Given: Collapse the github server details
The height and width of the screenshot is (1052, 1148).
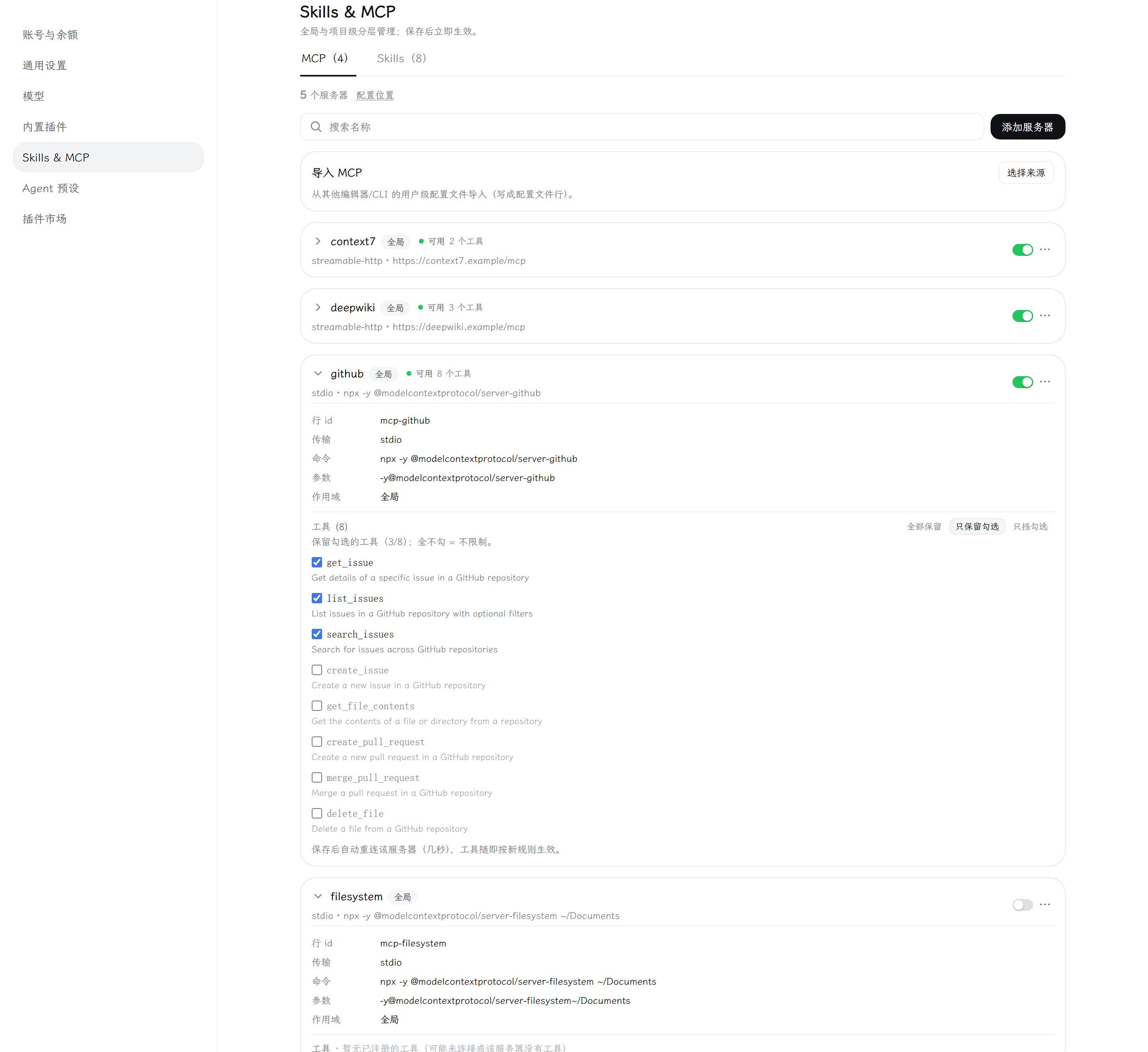Looking at the screenshot, I should [x=318, y=373].
